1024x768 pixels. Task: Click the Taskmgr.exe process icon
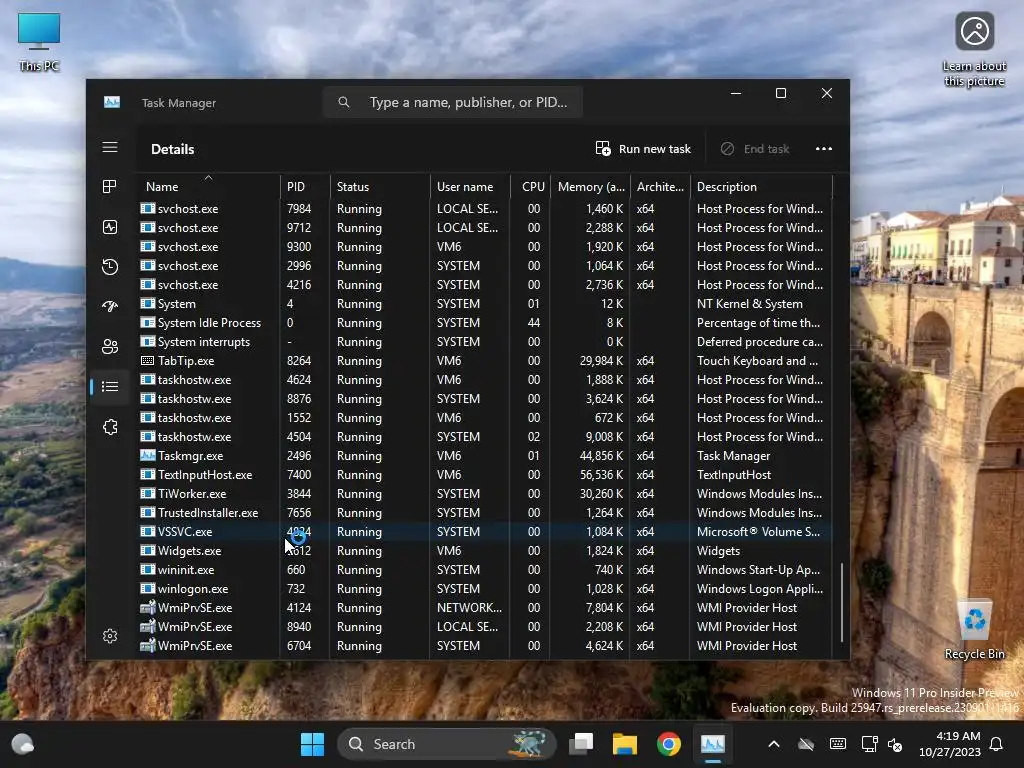click(x=148, y=455)
